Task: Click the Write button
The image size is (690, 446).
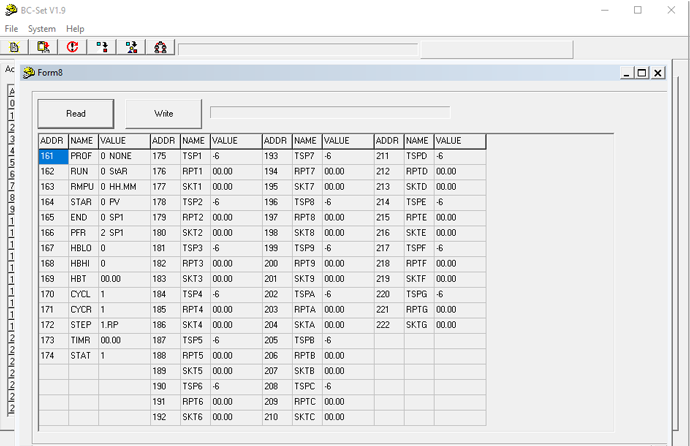Action: tap(164, 113)
